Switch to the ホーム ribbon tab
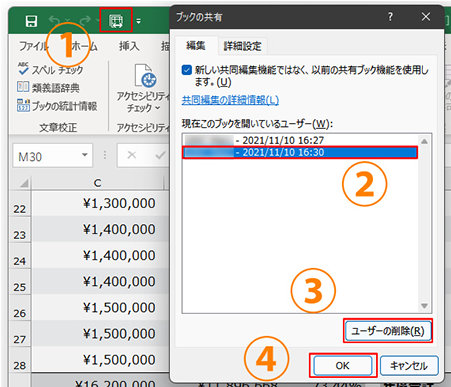The height and width of the screenshot is (387, 451). coord(85,46)
